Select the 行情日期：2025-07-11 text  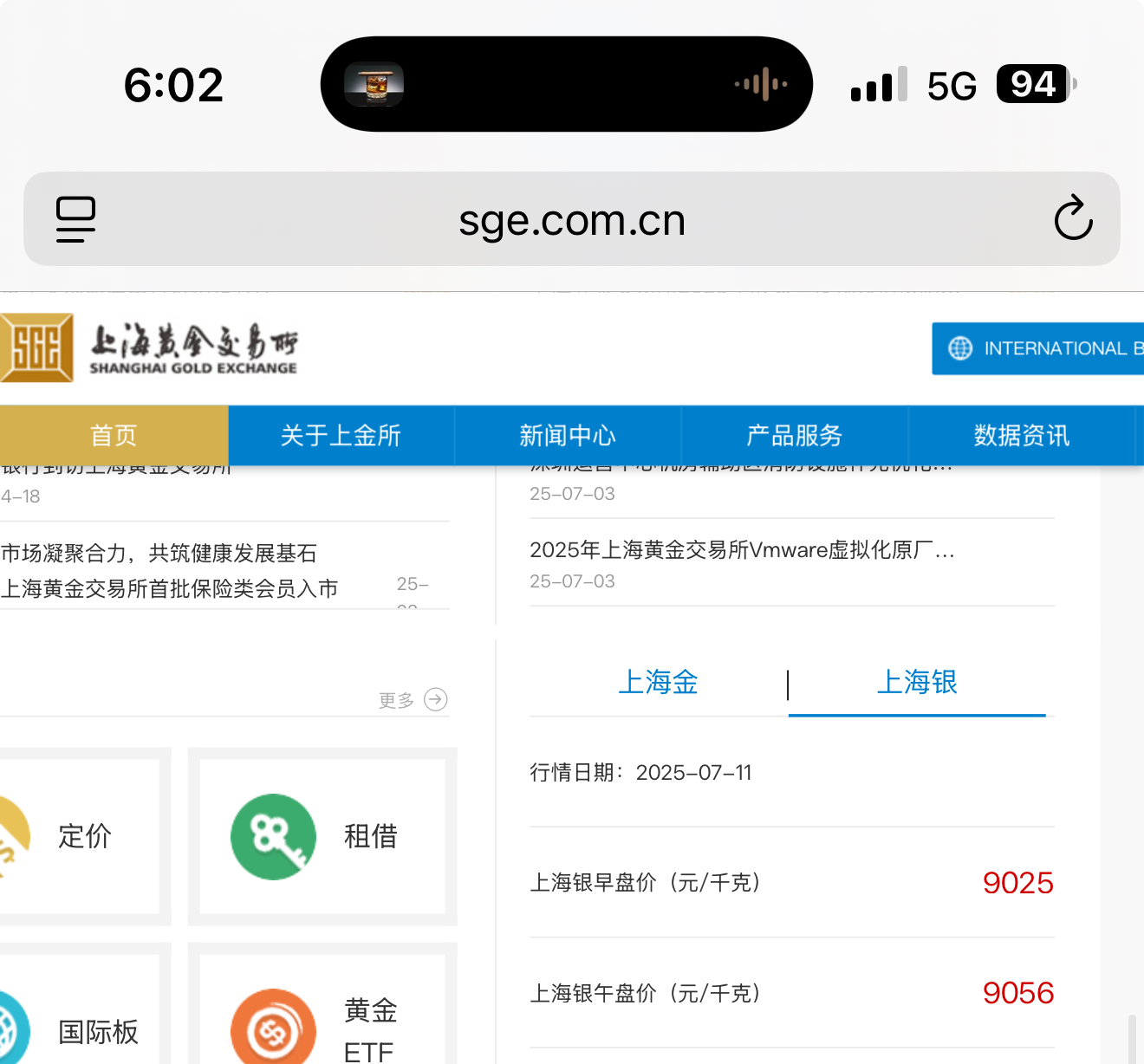tap(641, 772)
